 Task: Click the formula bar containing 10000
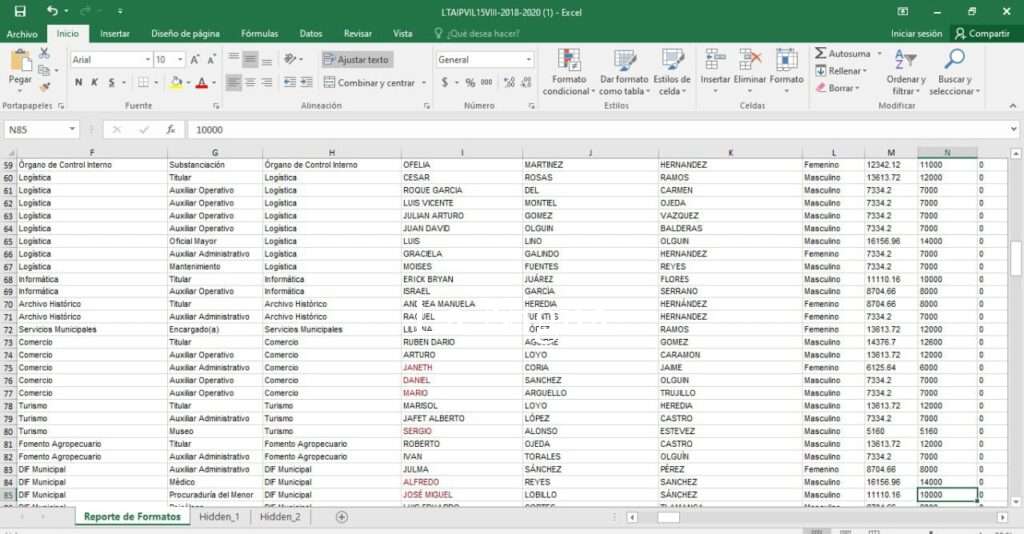click(x=500, y=130)
